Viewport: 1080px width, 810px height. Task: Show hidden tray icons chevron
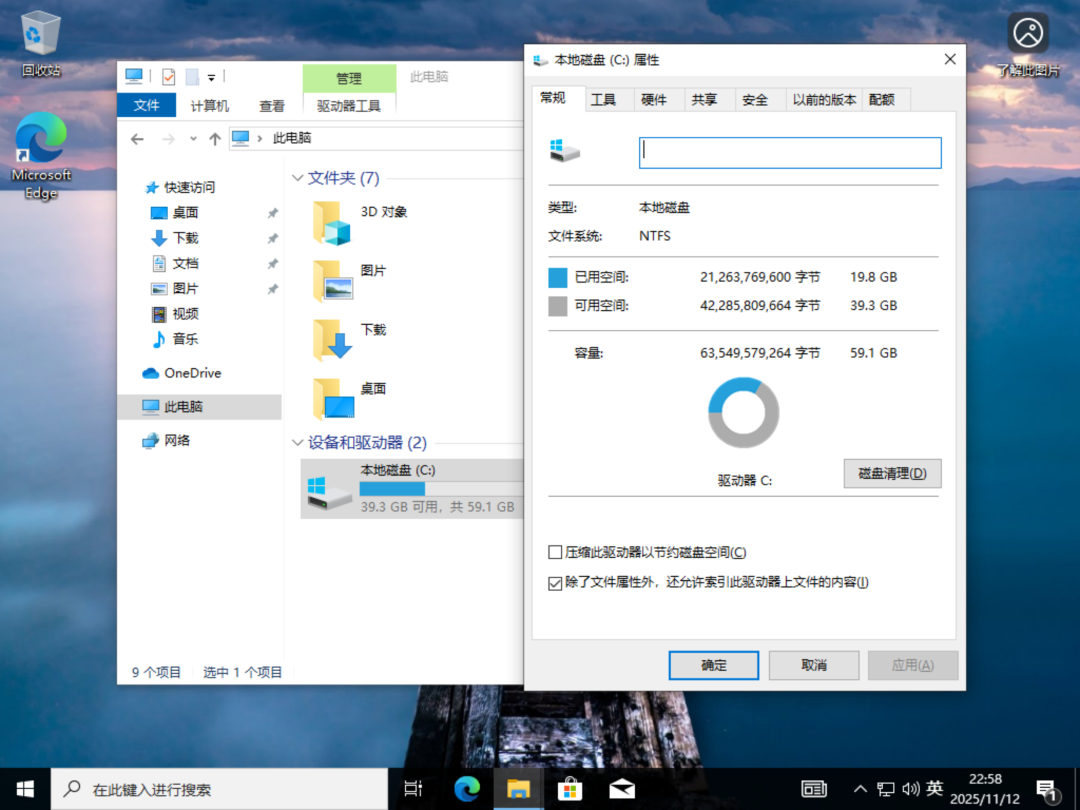860,789
